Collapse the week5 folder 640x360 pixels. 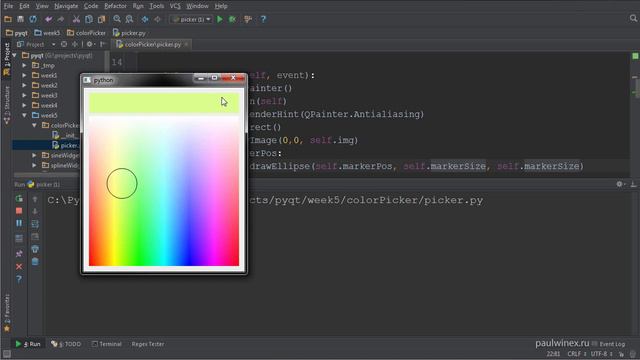tap(24, 116)
